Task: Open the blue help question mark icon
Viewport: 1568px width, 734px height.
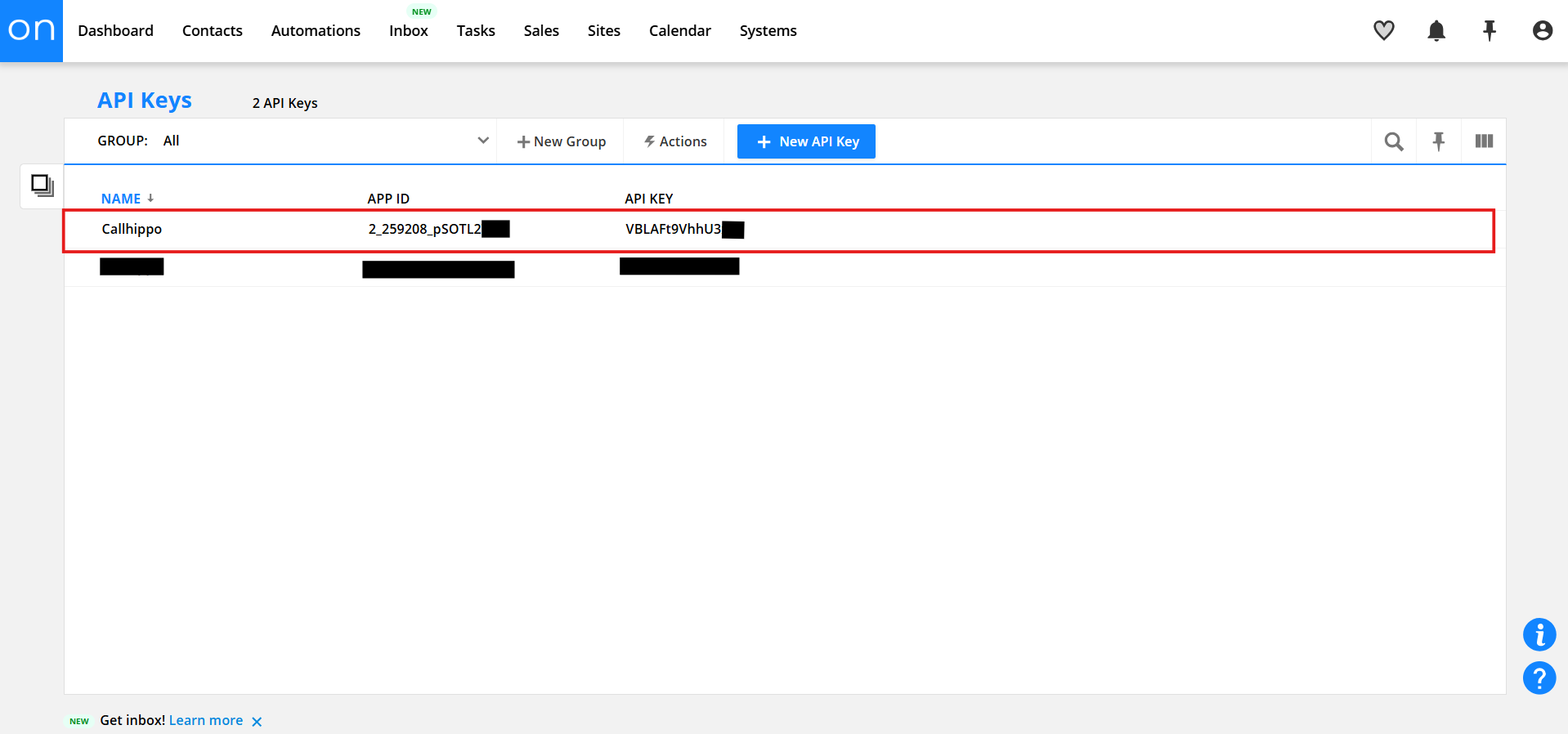Action: (1539, 678)
